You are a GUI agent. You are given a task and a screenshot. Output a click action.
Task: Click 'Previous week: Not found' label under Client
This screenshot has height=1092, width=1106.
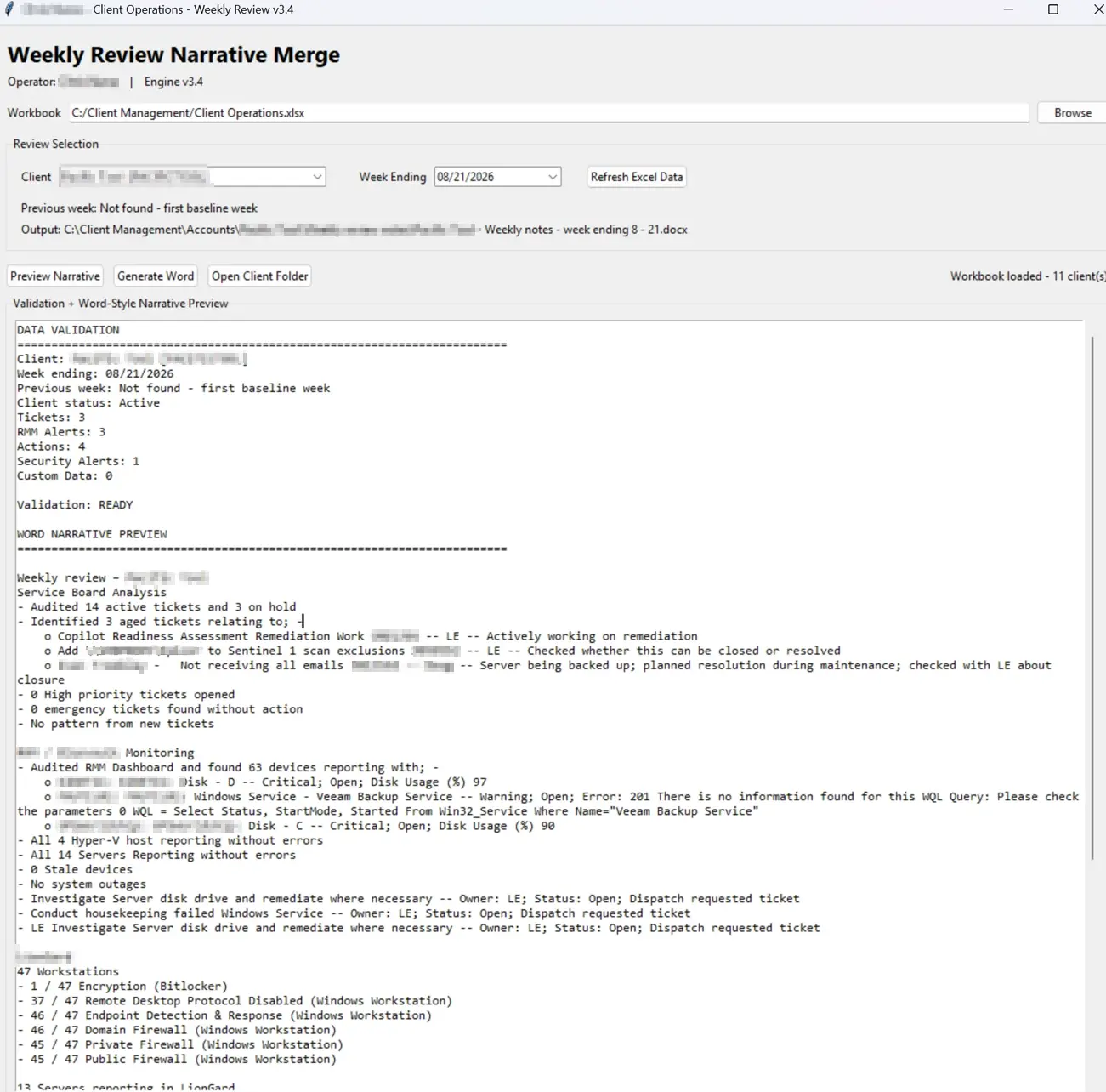[x=139, y=208]
